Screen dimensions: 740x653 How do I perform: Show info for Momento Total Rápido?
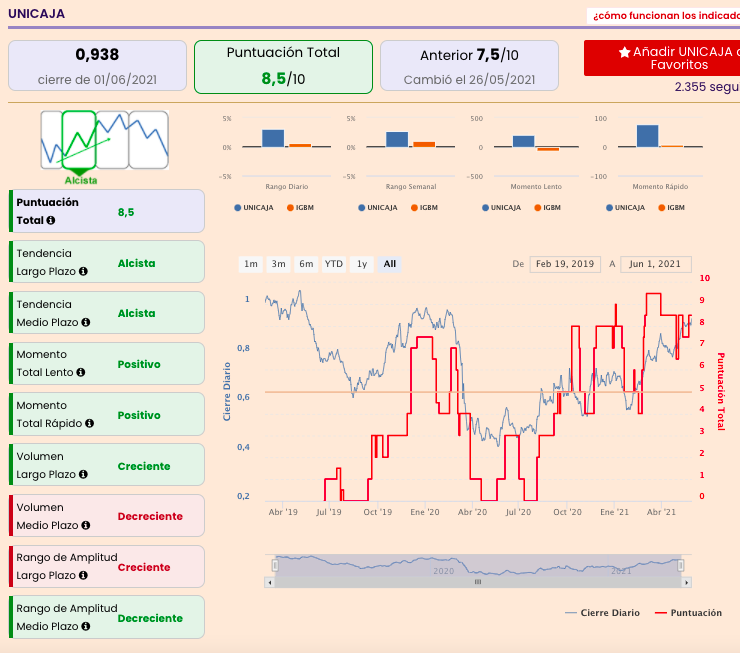tap(89, 423)
